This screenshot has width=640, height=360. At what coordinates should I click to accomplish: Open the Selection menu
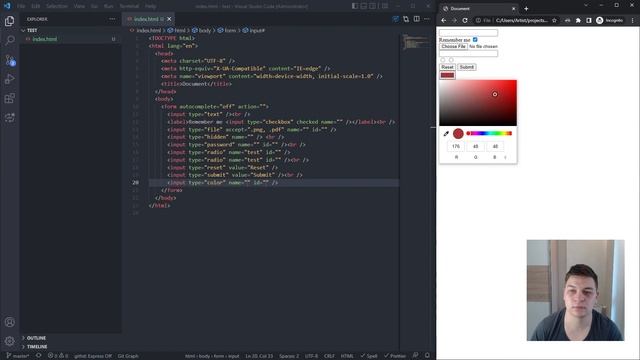tap(57, 6)
